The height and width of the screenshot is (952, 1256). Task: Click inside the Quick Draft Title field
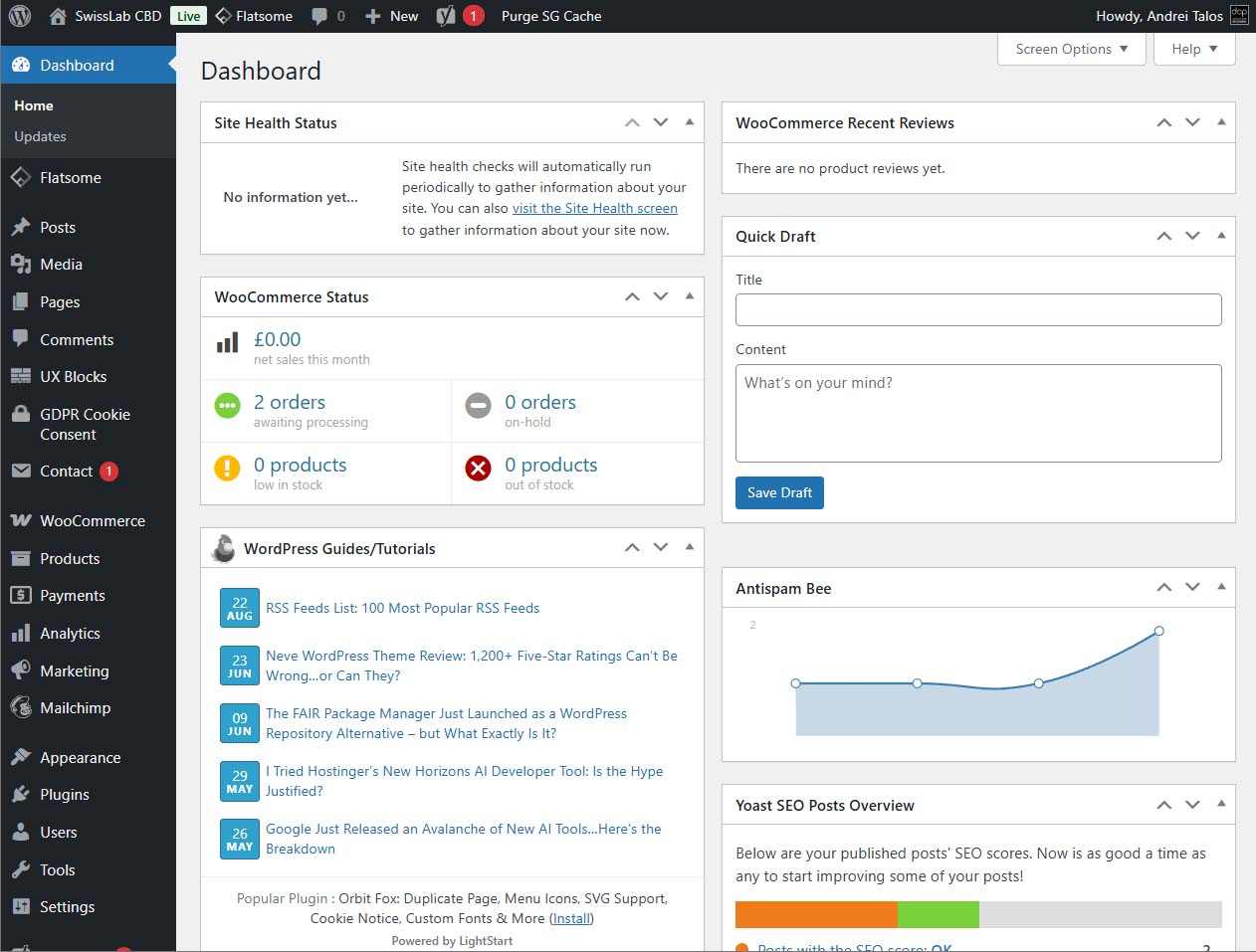[978, 309]
